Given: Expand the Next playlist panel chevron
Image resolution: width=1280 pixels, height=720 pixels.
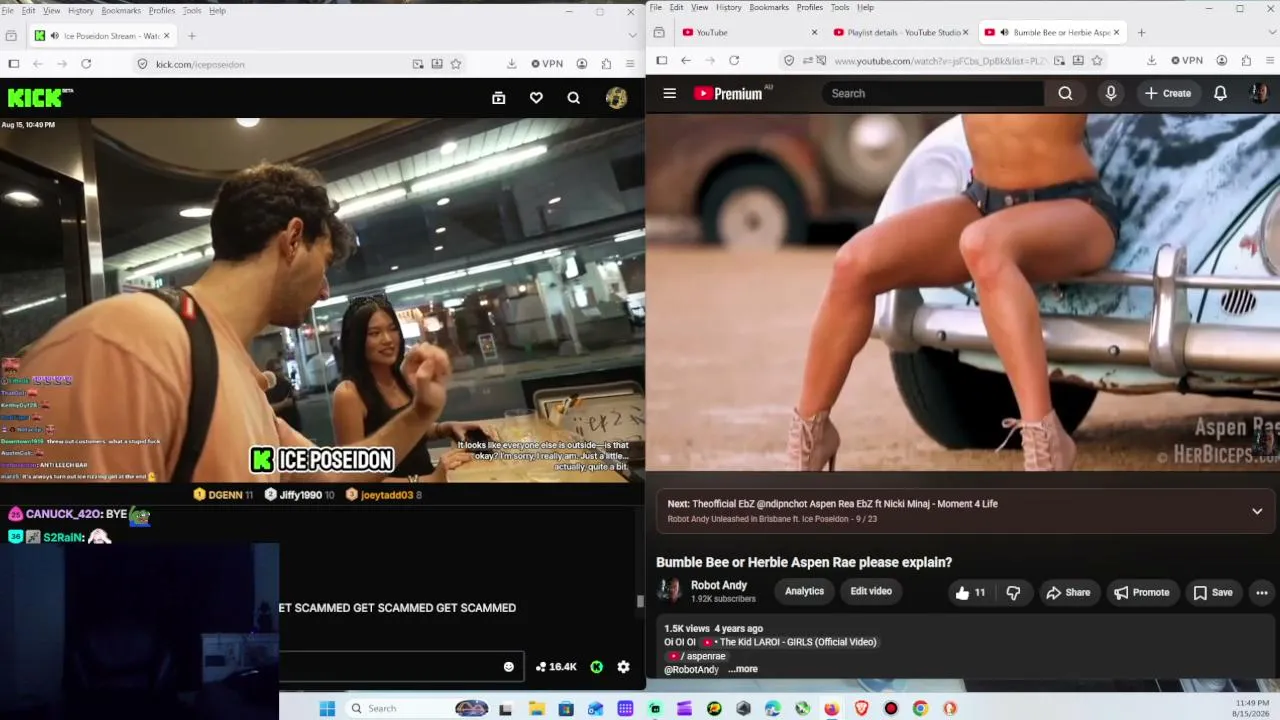Looking at the screenshot, I should click(1257, 511).
